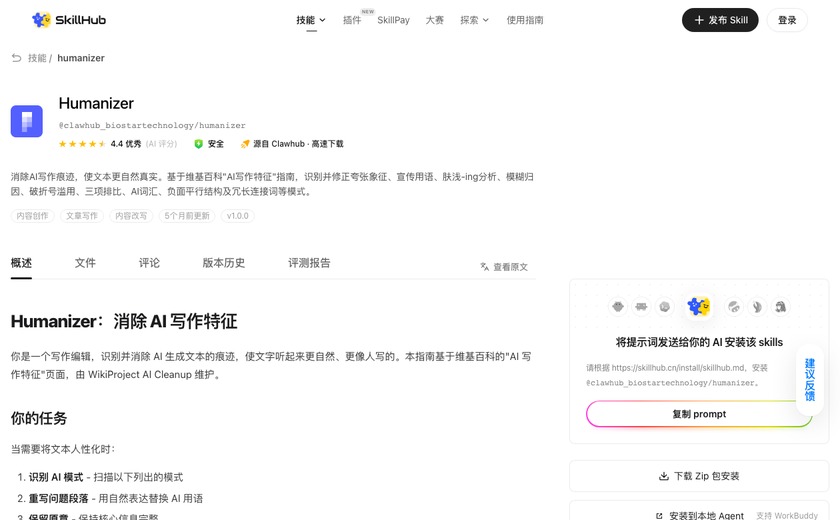This screenshot has width=840, height=520.
Task: Click the SkillHub logo
Action: (x=69, y=20)
